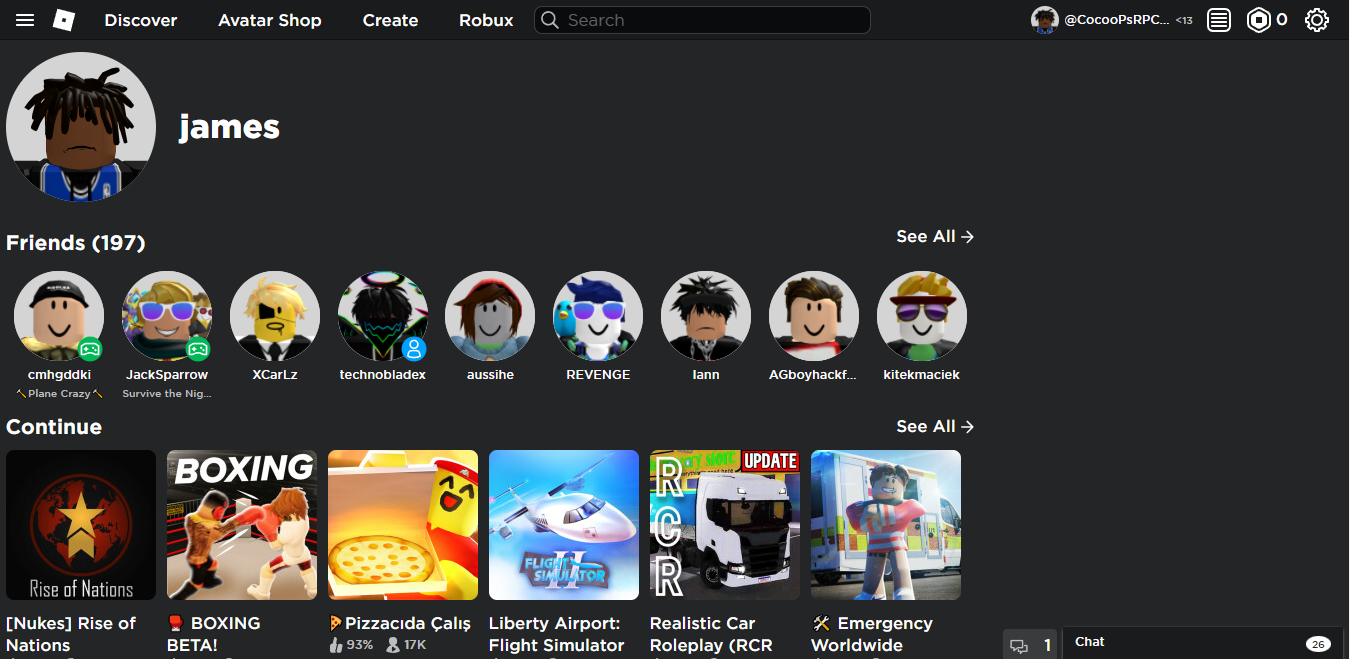Open the BOXING BETA game thumbnail
The image size is (1350, 659).
pyautogui.click(x=242, y=525)
